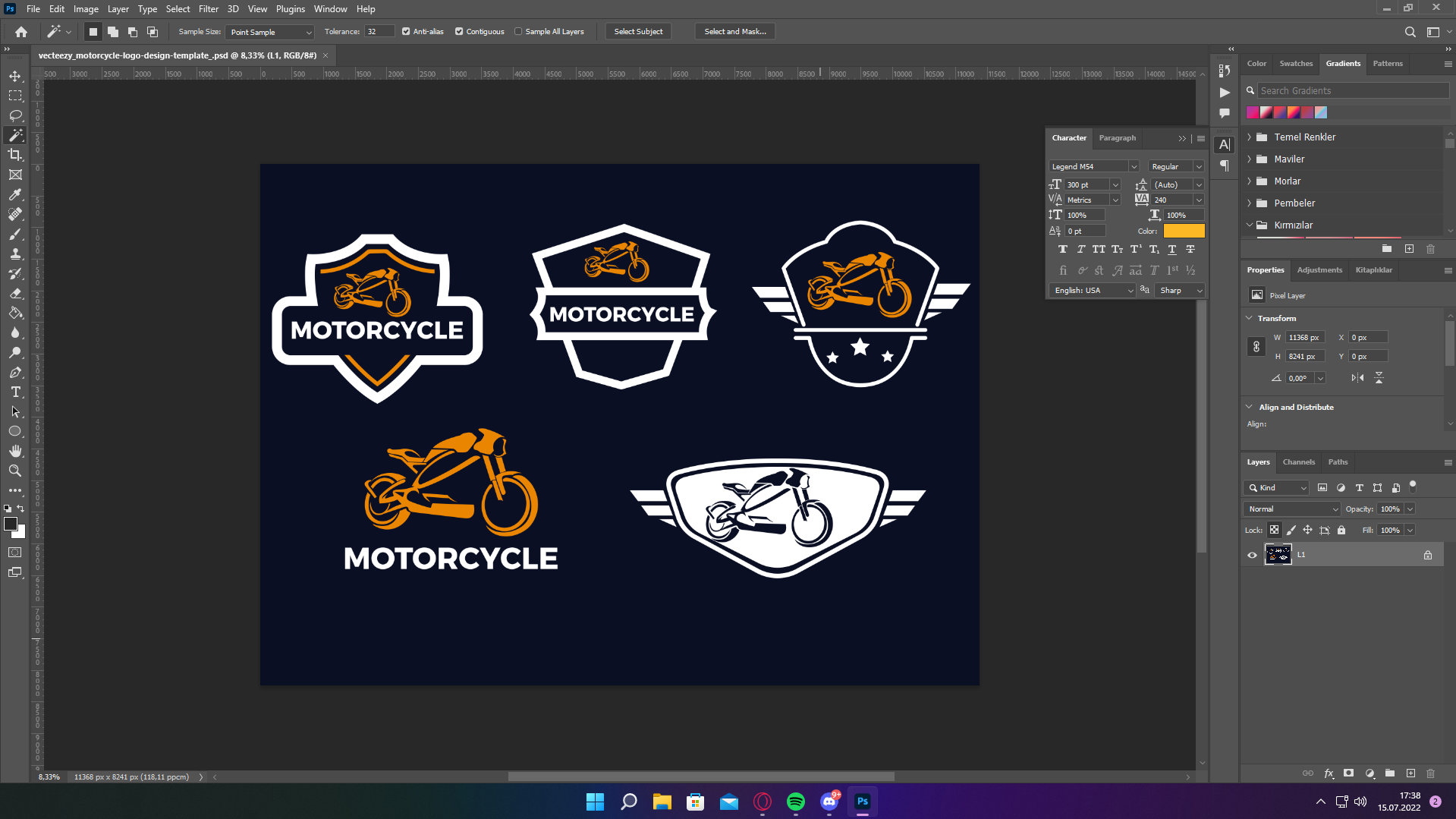Open the Normal blend mode dropdown

tap(1292, 509)
